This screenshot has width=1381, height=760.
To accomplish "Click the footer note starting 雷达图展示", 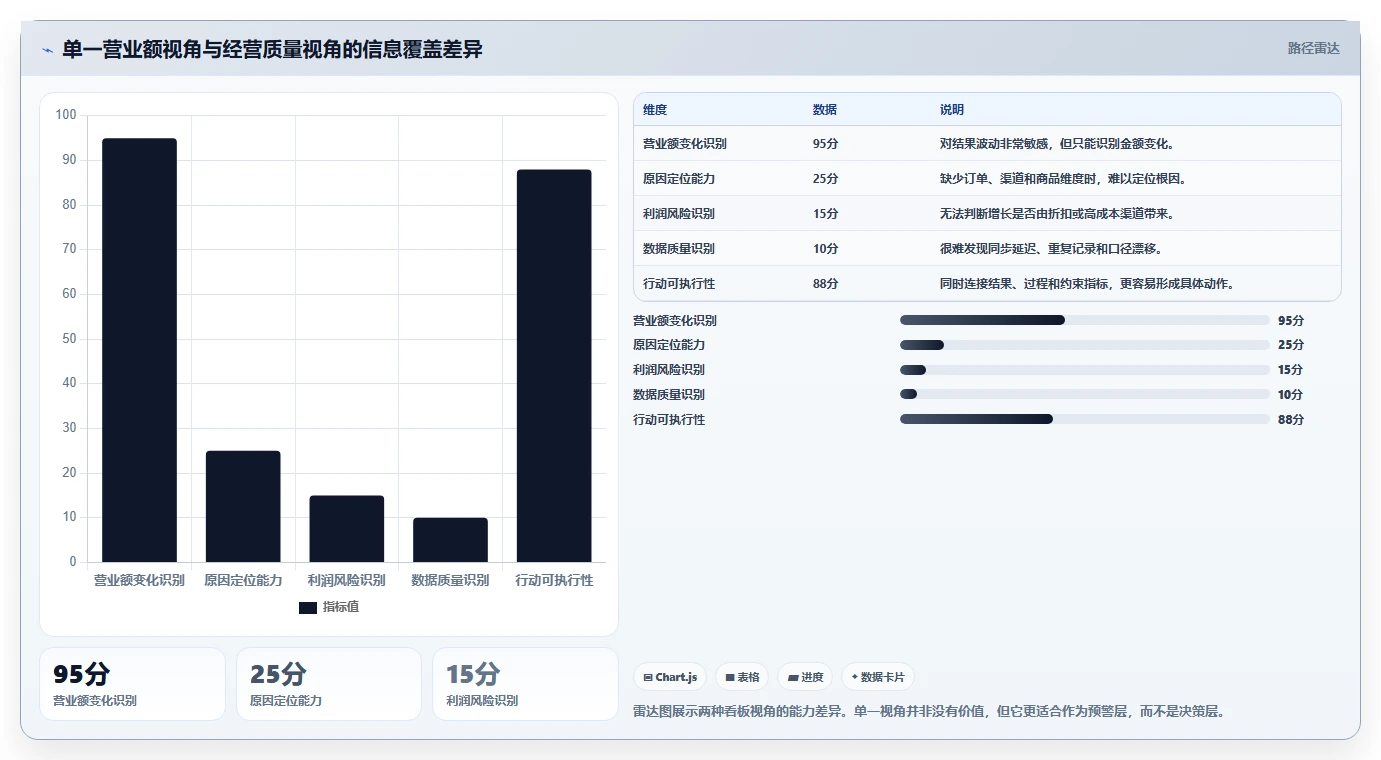I will point(929,712).
